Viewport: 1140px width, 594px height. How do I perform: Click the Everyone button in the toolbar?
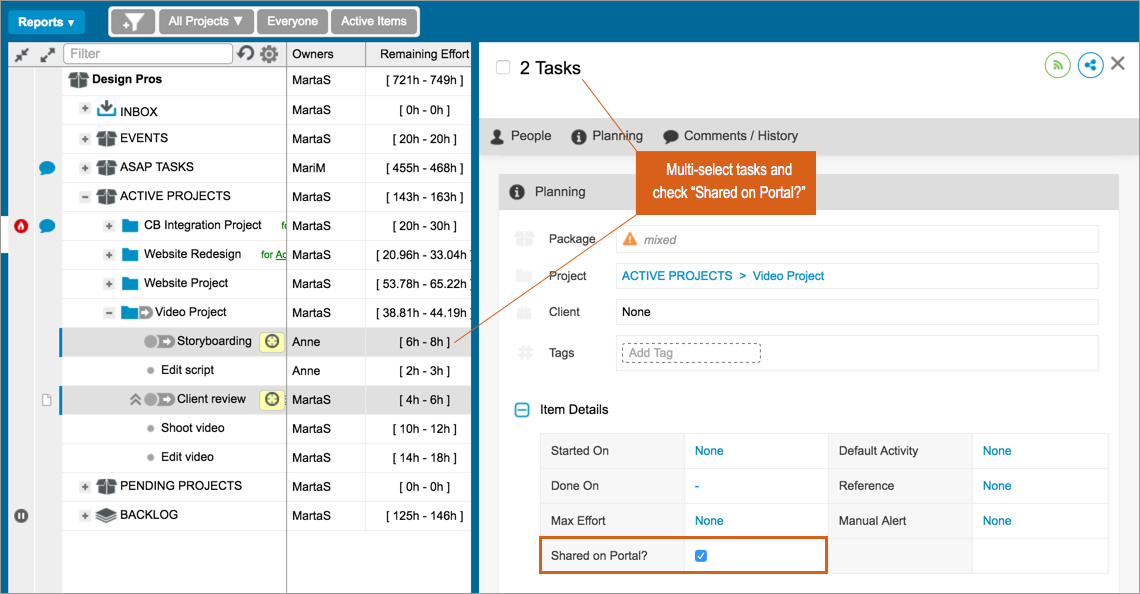pos(292,20)
